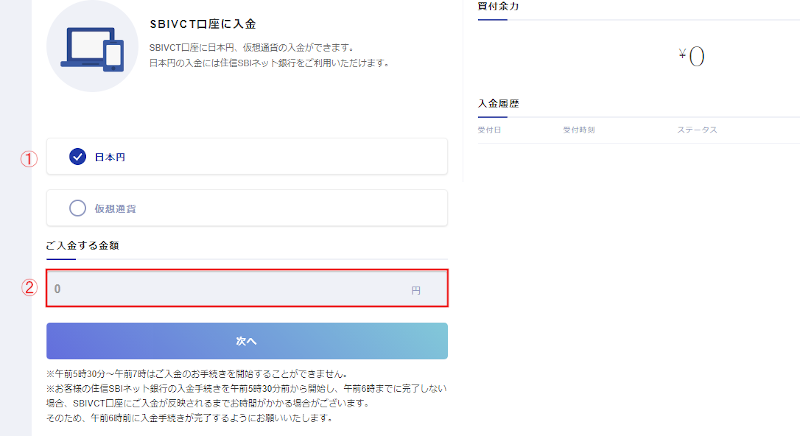Click the 円 unit label in amount field
This screenshot has height=436, width=800.
point(416,290)
